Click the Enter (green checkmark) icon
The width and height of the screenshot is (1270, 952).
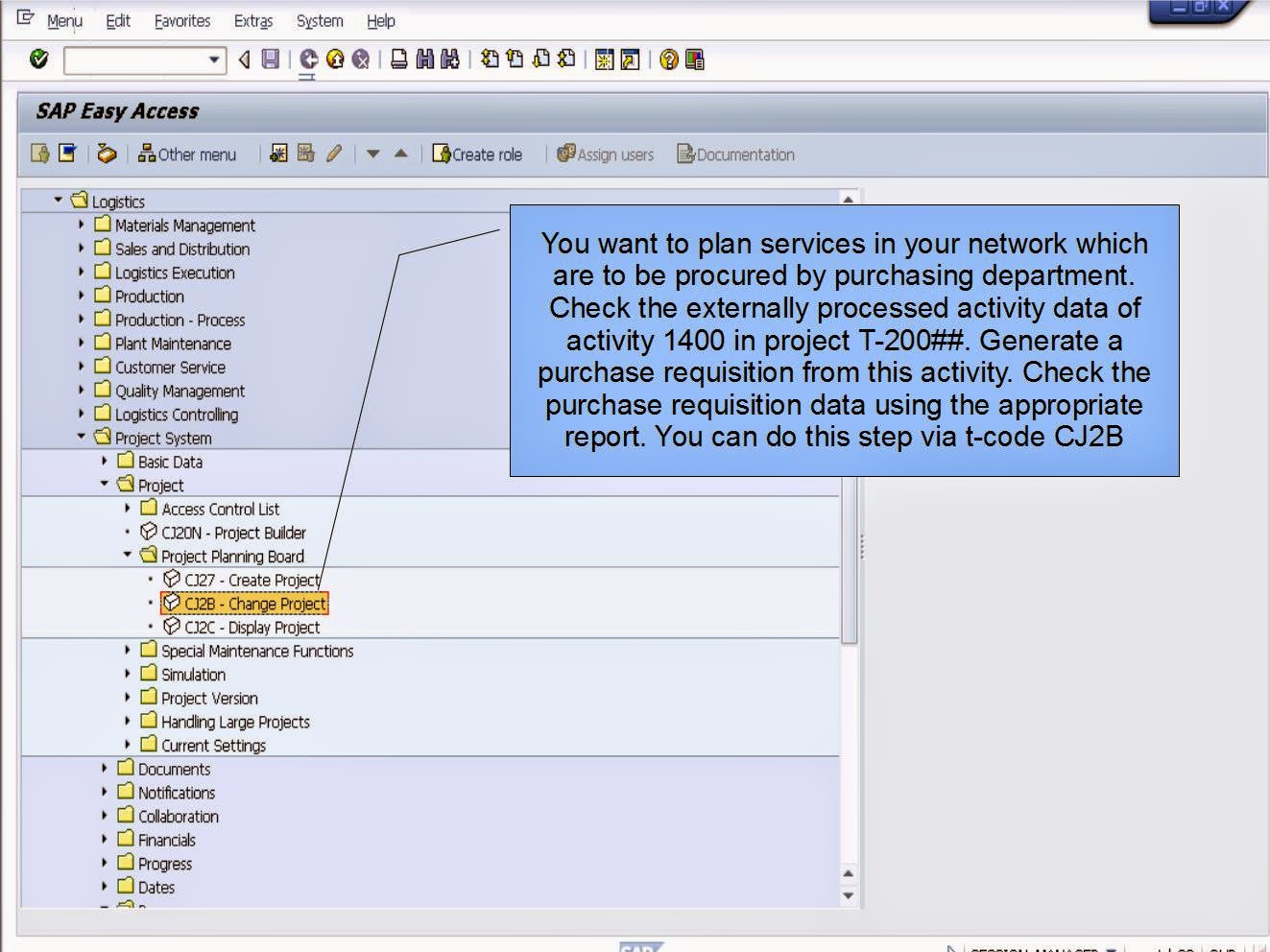pyautogui.click(x=40, y=59)
